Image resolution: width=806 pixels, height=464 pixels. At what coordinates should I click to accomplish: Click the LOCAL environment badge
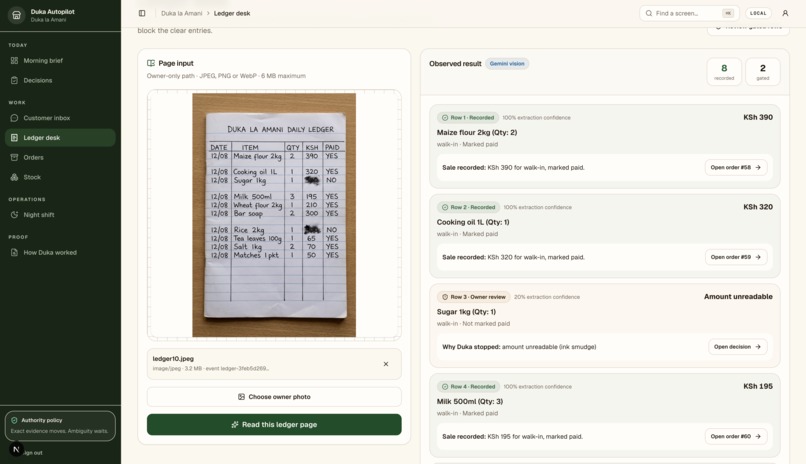pos(758,13)
